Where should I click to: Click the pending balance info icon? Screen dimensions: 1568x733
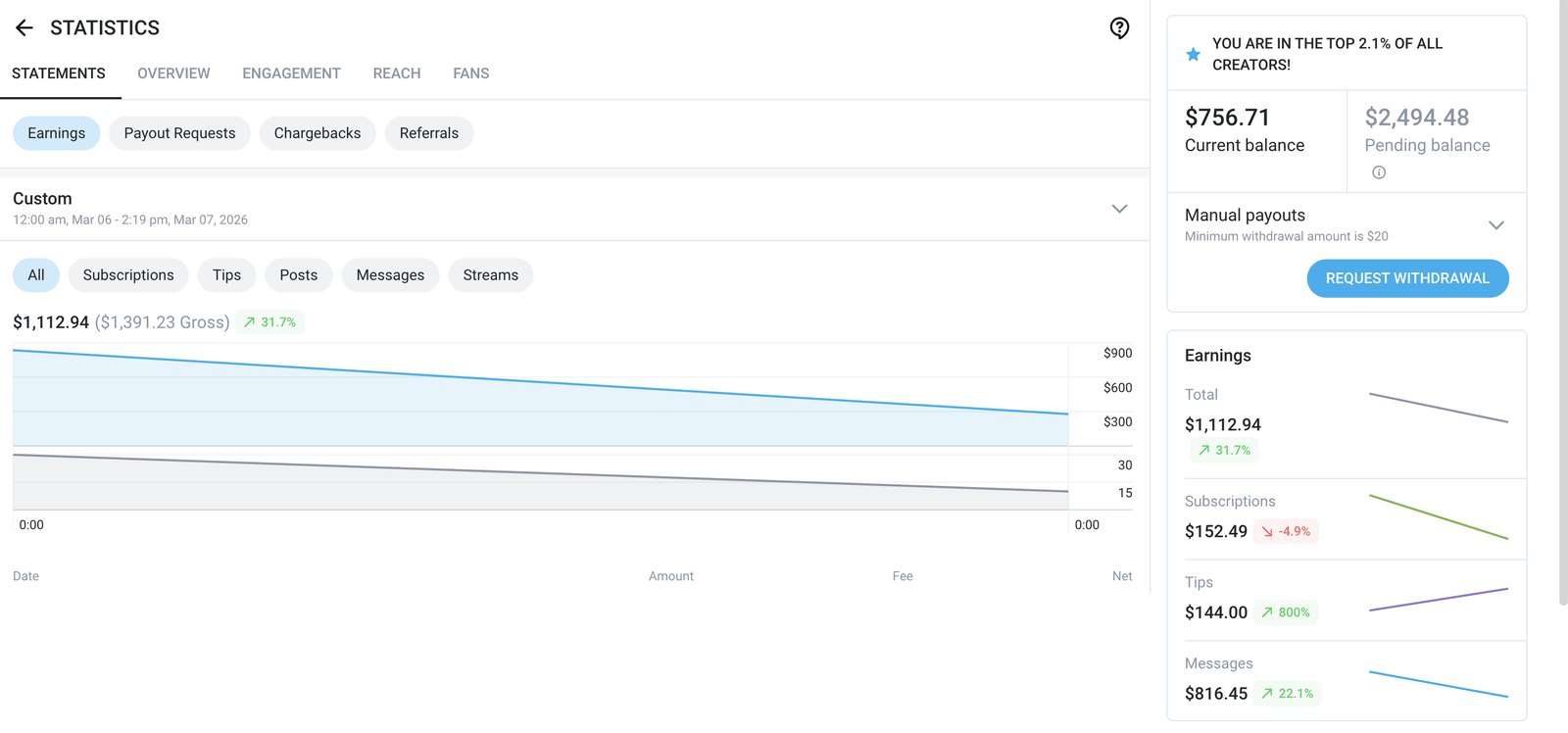[1379, 172]
